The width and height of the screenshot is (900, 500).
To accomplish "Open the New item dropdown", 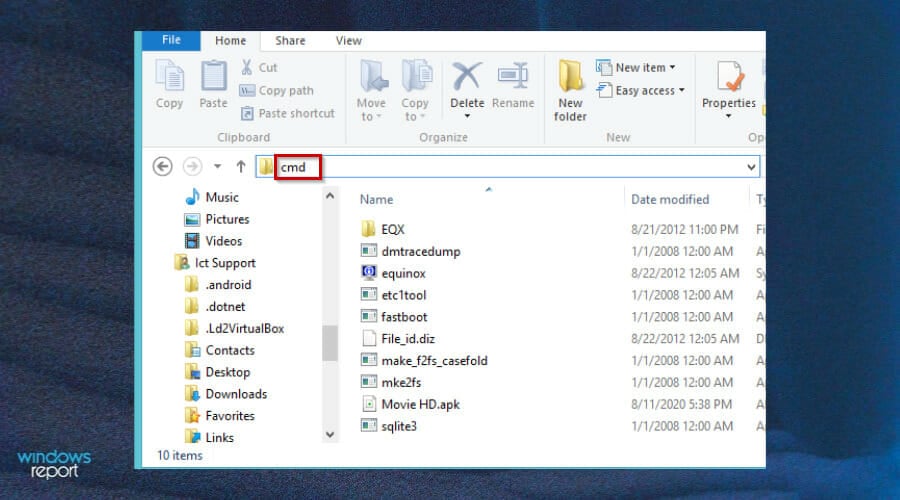I will pos(635,67).
